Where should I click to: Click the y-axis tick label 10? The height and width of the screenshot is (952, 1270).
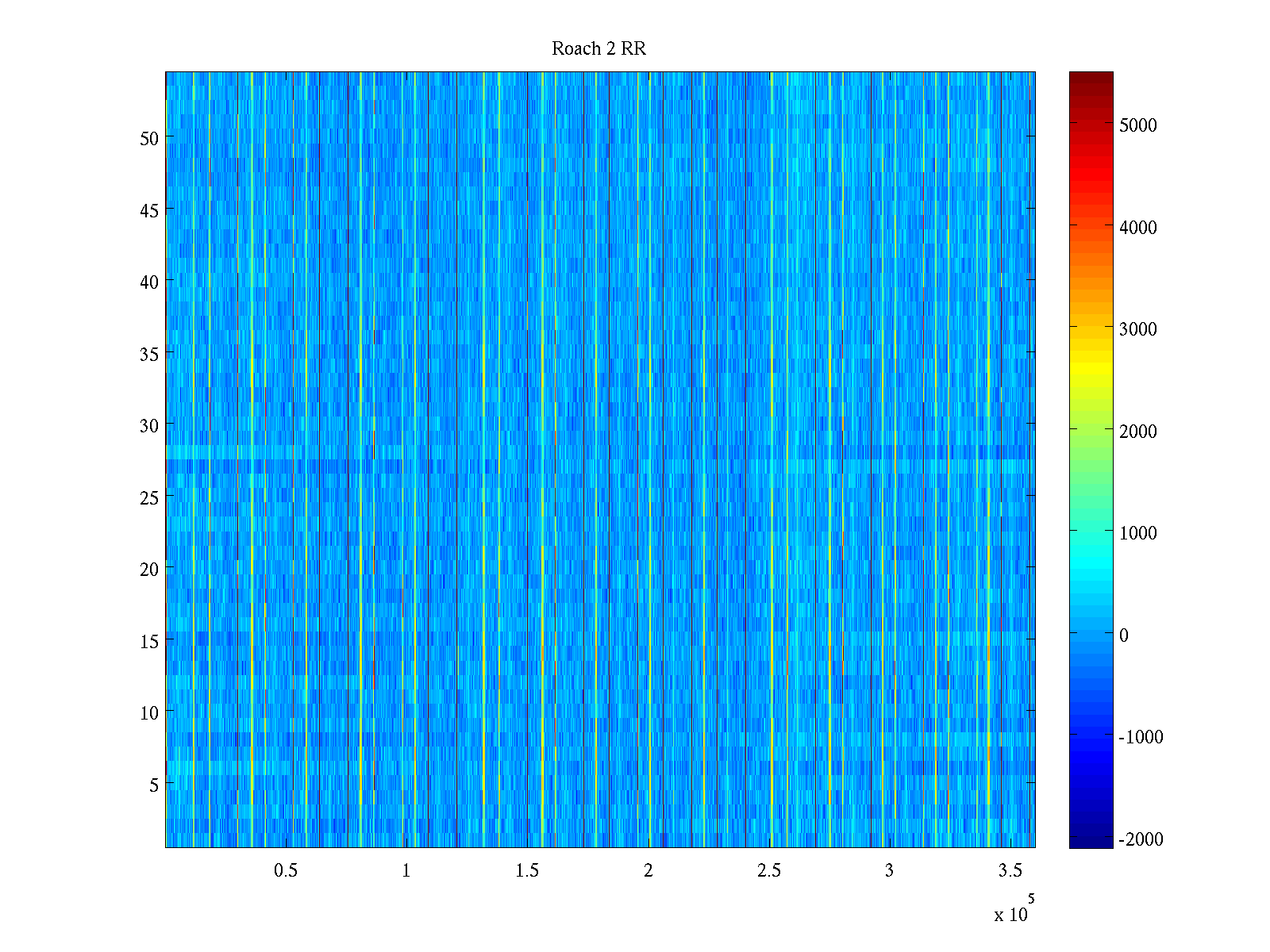pyautogui.click(x=149, y=713)
